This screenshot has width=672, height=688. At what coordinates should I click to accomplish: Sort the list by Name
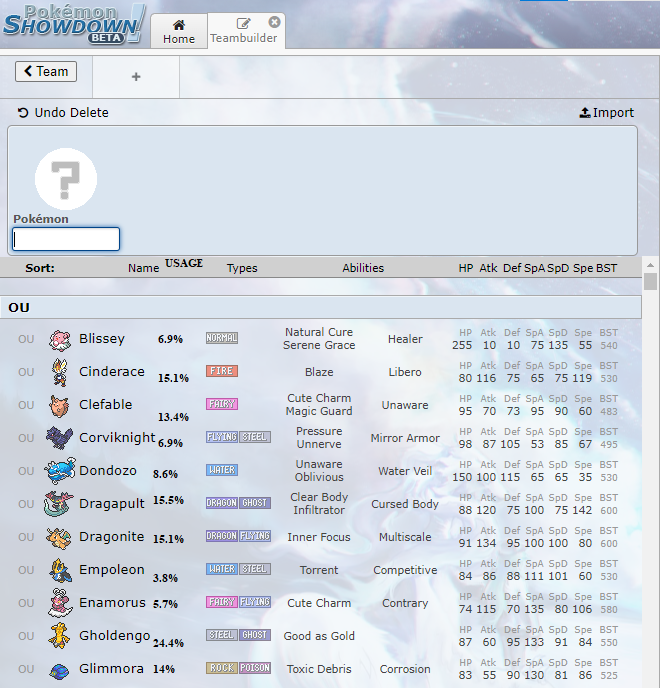pos(143,268)
